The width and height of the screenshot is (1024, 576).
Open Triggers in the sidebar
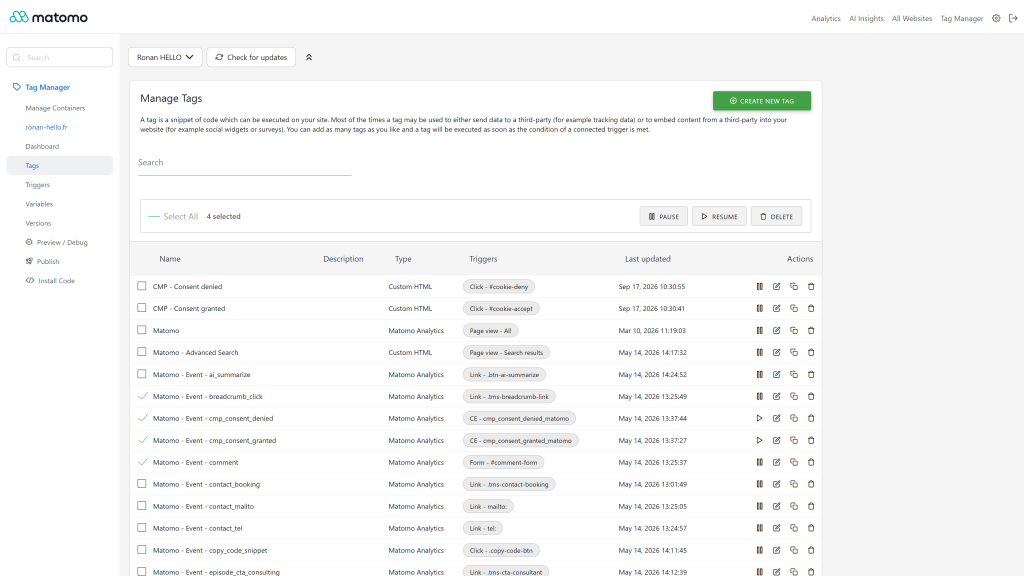coord(38,185)
